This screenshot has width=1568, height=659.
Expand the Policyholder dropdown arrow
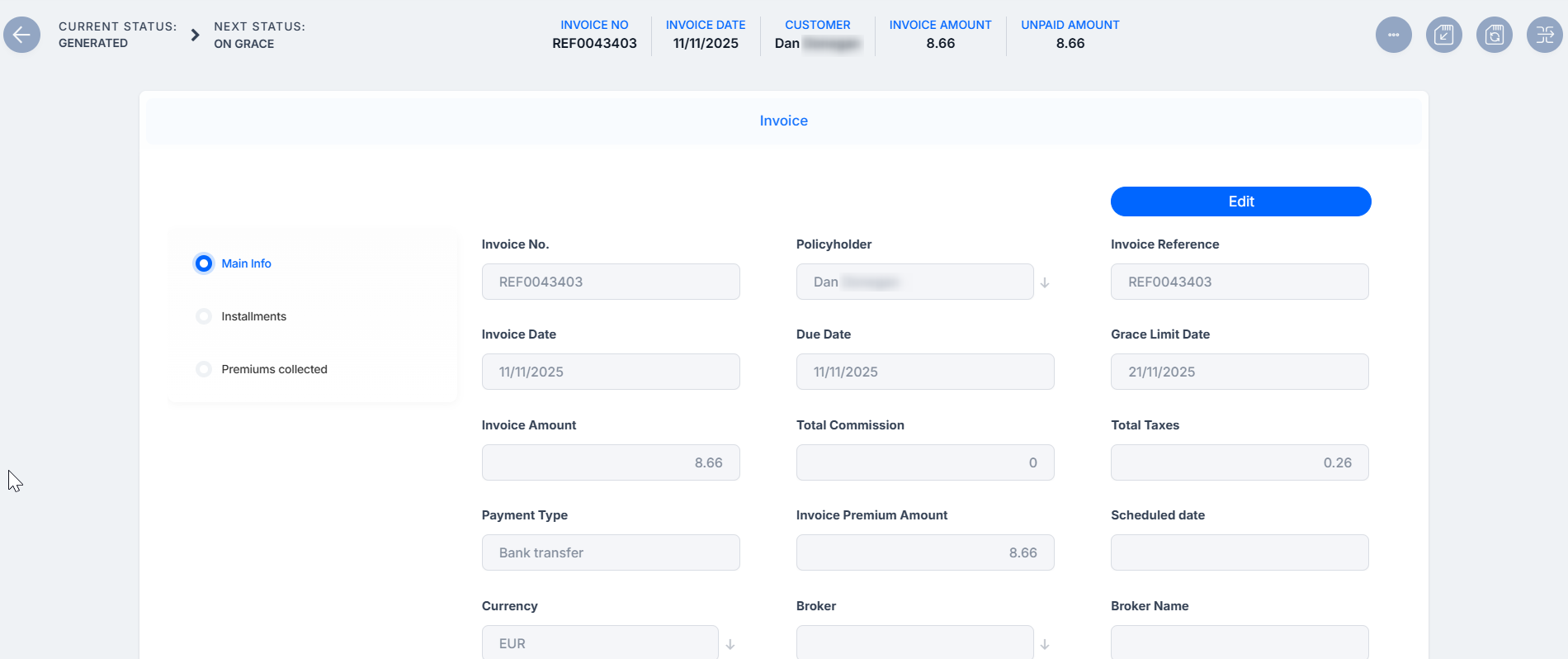click(x=1045, y=282)
